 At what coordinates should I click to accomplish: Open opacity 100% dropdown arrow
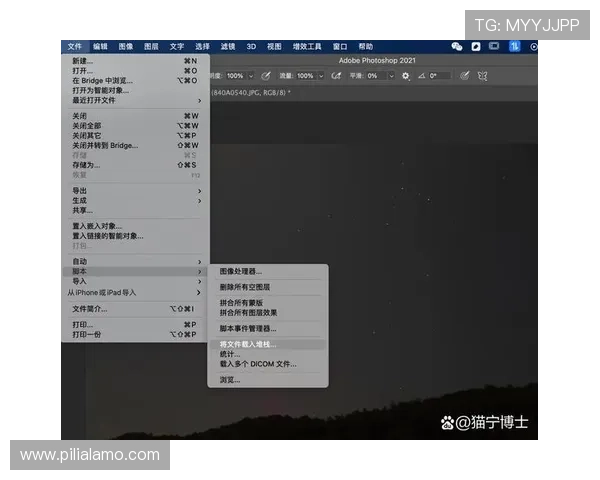(x=251, y=76)
